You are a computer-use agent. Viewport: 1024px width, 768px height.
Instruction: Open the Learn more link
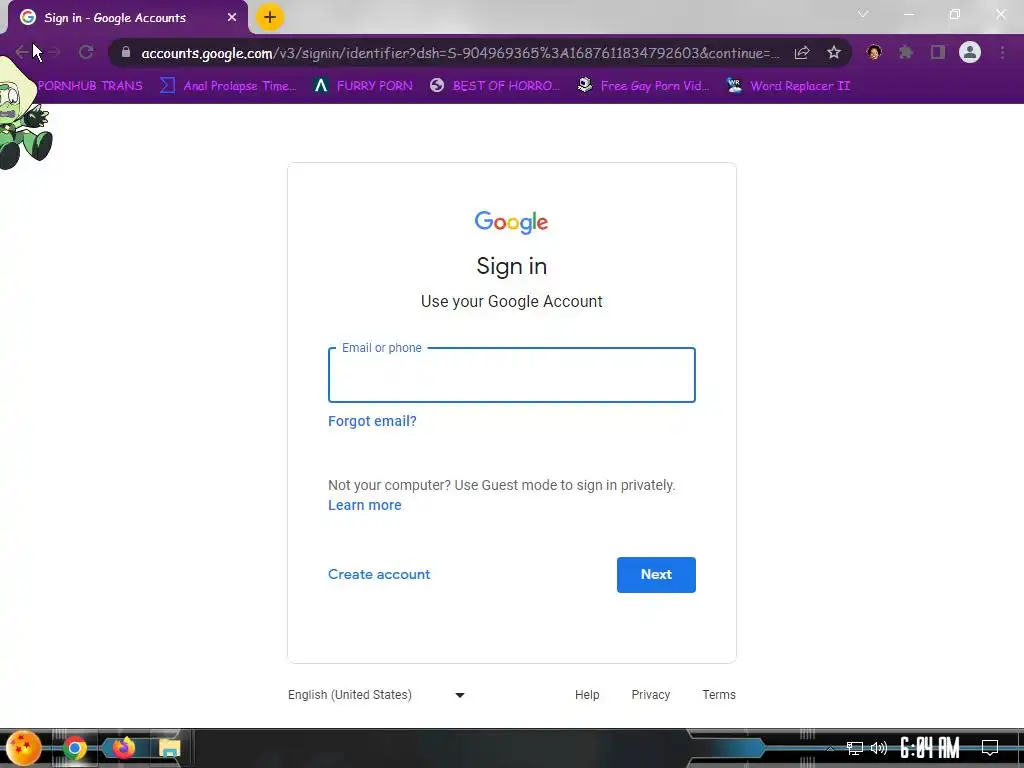click(x=364, y=505)
